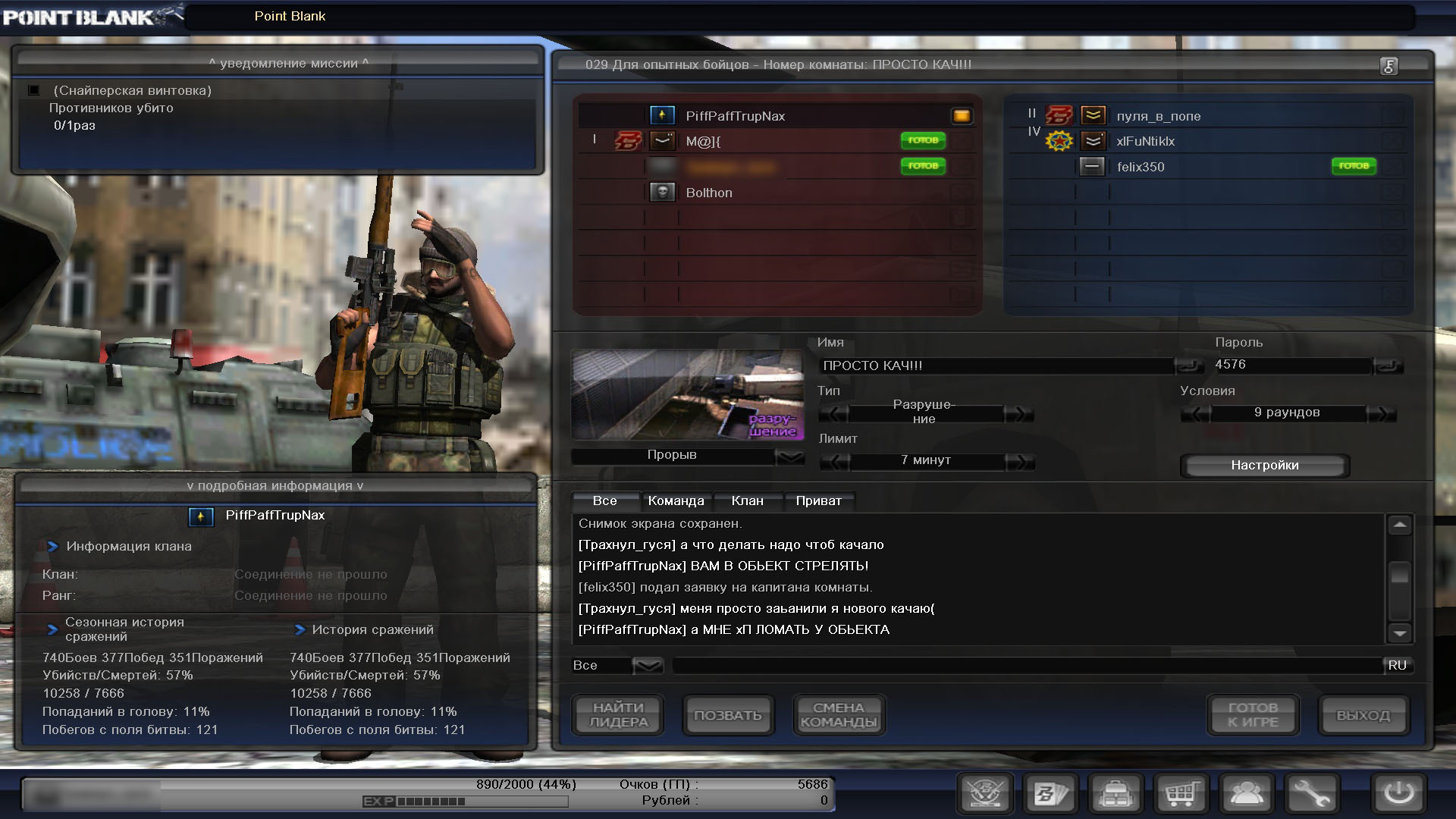Click the Настройки button
Viewport: 1456px width, 819px height.
click(x=1264, y=466)
